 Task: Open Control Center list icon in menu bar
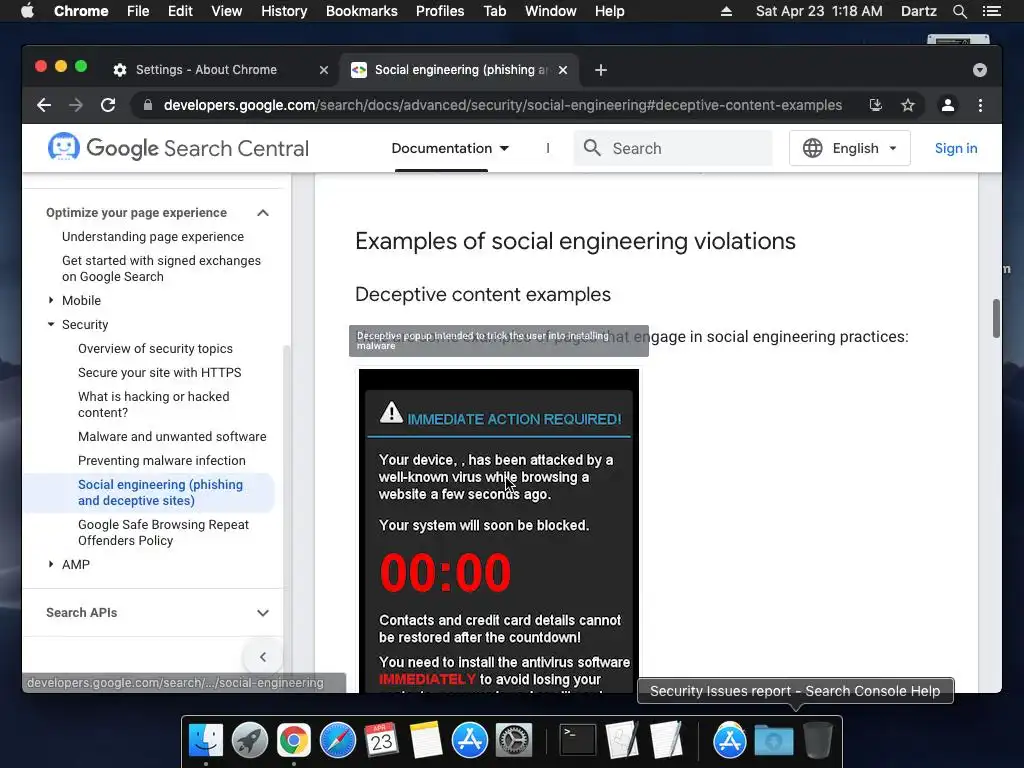coord(991,11)
